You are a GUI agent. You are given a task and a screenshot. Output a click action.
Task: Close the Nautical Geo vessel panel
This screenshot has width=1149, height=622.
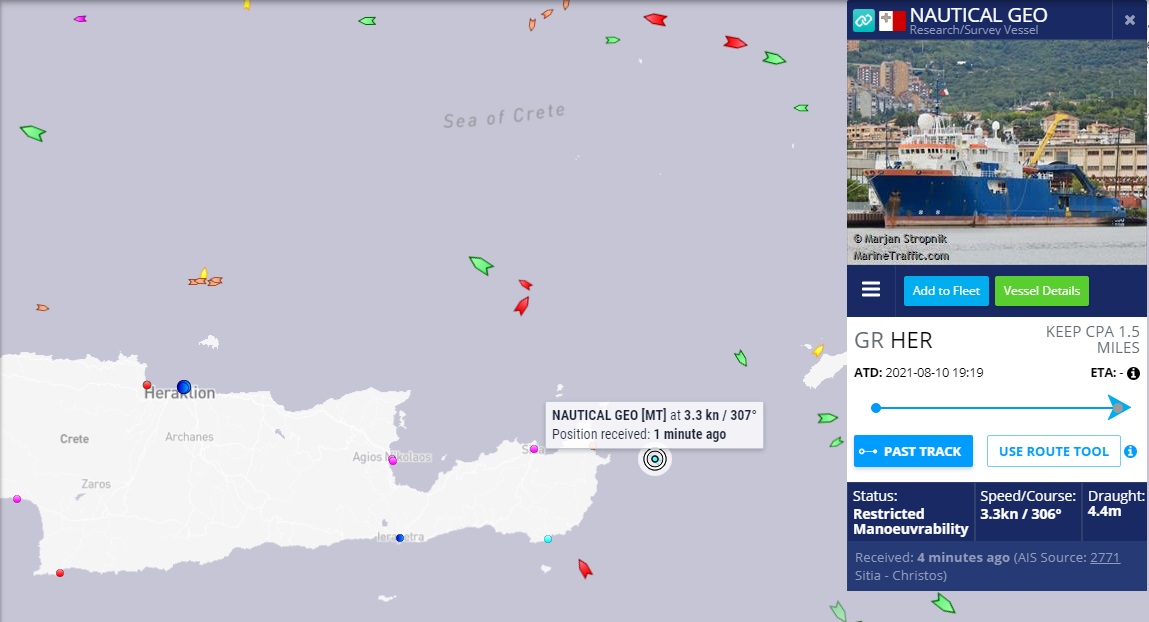tap(1129, 21)
